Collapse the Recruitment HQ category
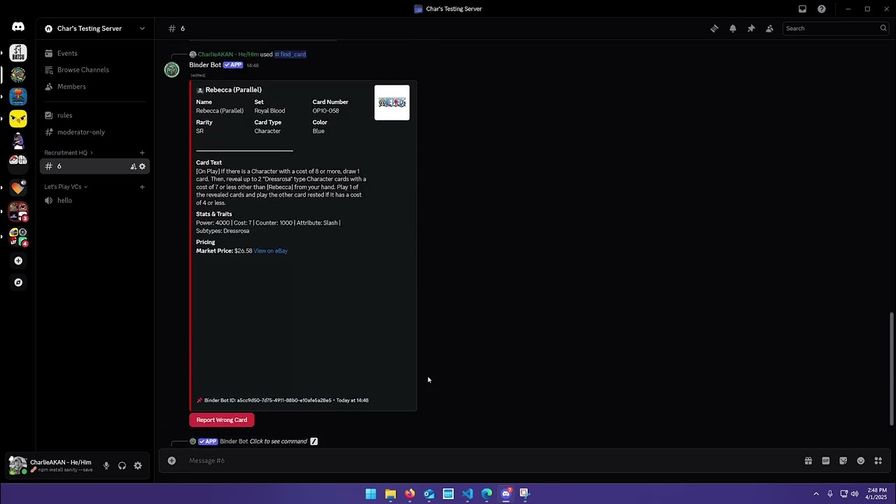896x504 pixels. tap(68, 153)
